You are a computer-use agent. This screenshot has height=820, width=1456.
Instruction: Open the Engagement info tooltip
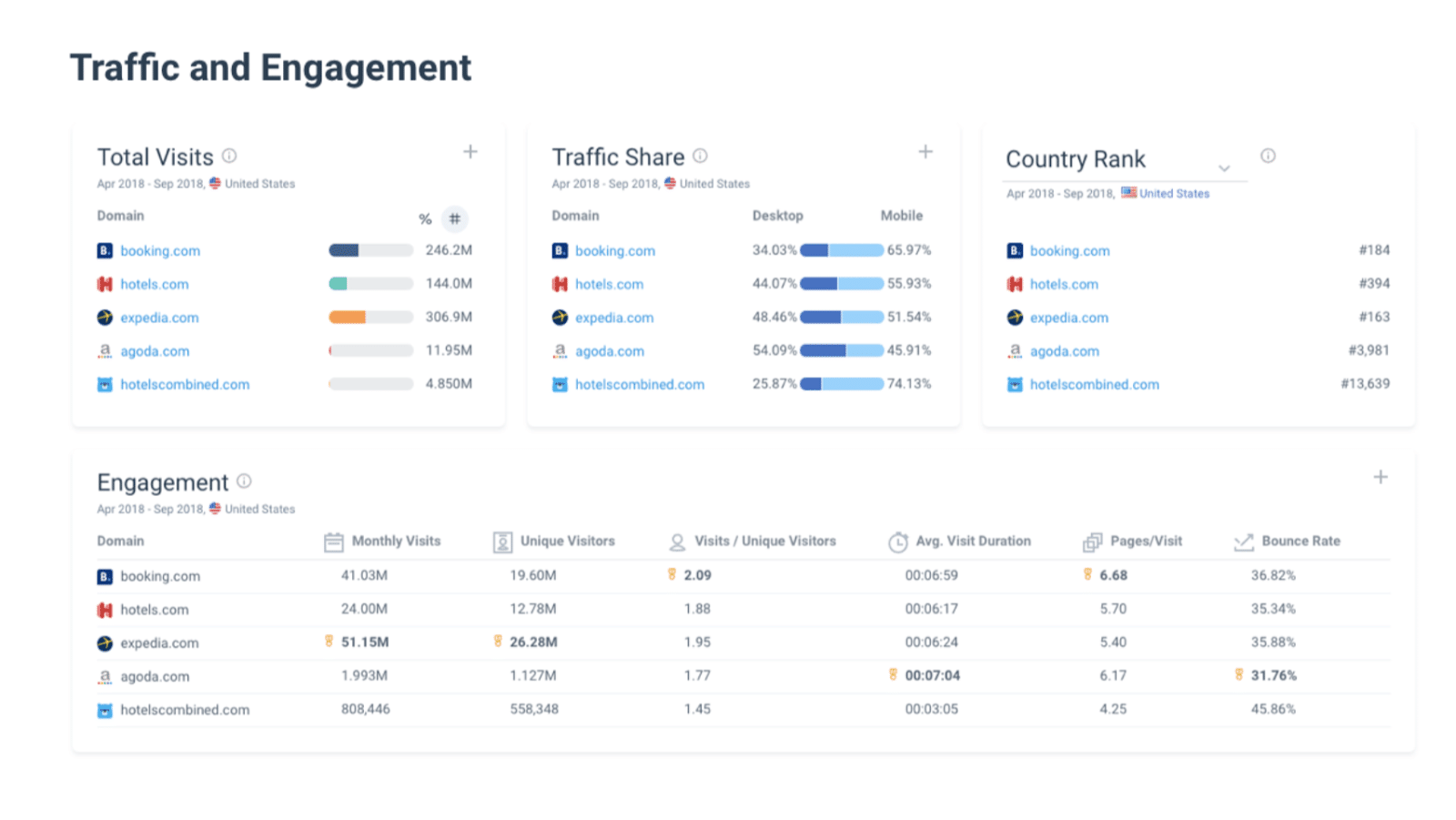[243, 481]
